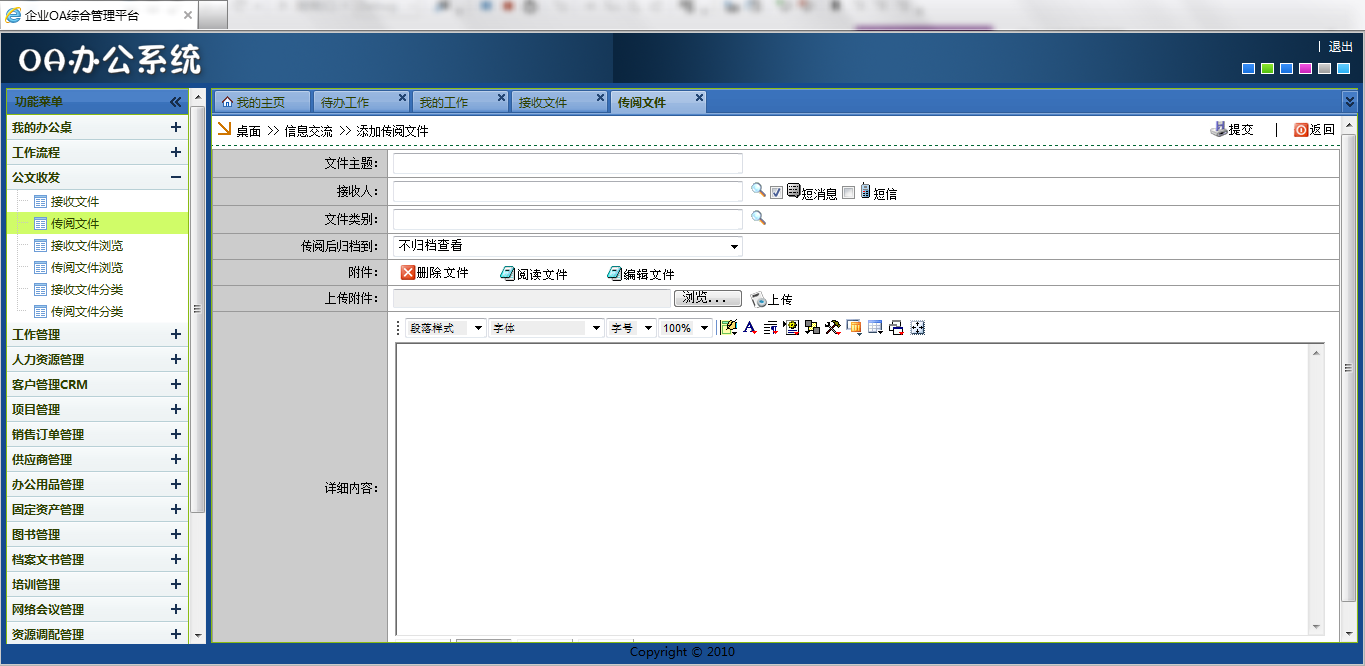The width and height of the screenshot is (1365, 666).
Task: Click the home icon on 我的主页 tab
Action: tap(227, 102)
